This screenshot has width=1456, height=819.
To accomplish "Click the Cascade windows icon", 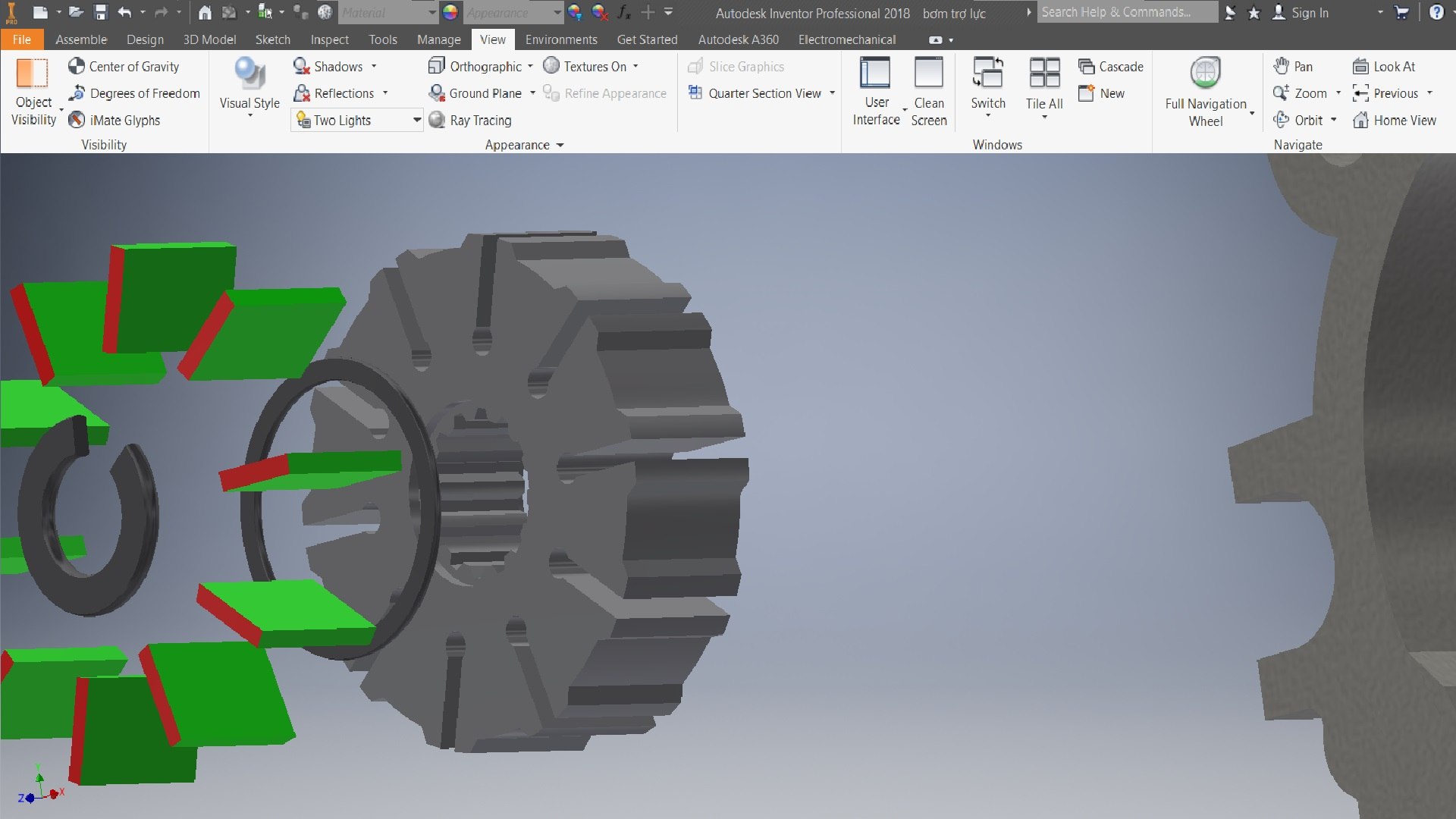I will pos(1086,67).
